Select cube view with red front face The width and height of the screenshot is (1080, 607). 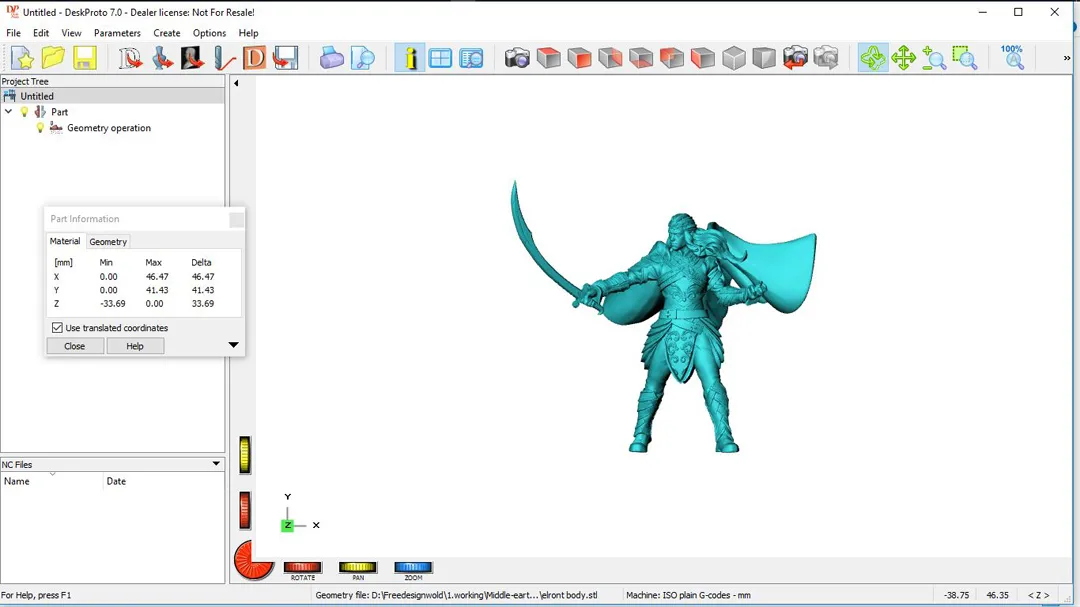click(579, 58)
